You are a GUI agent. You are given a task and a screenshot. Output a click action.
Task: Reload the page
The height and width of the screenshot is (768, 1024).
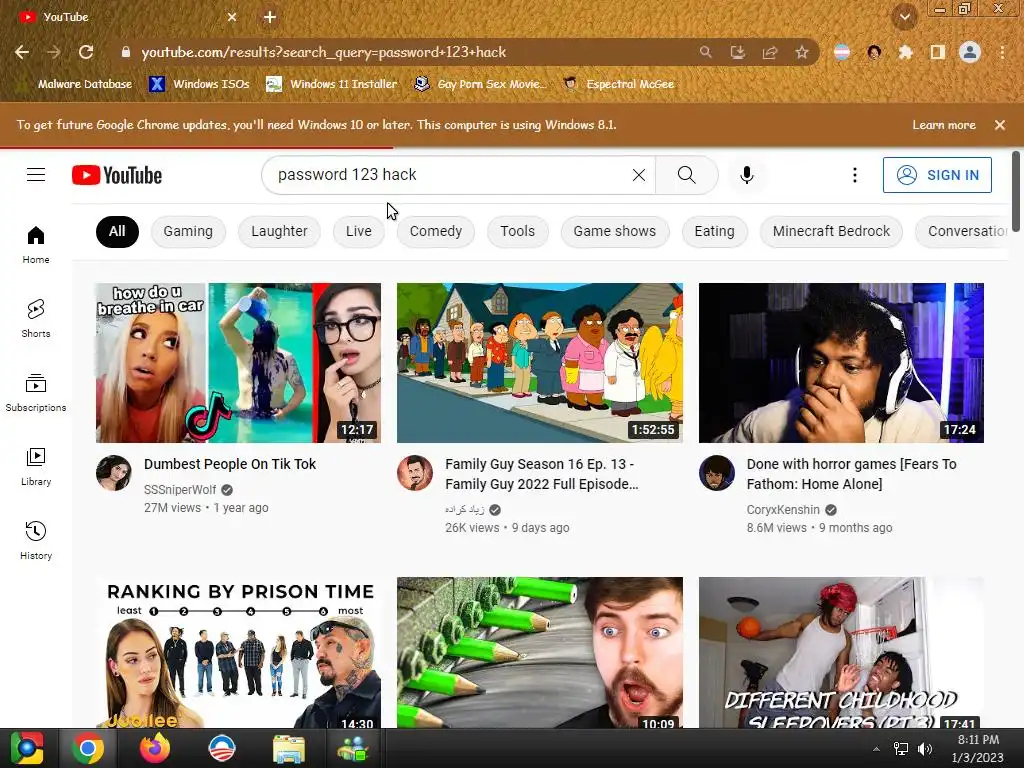coord(86,52)
